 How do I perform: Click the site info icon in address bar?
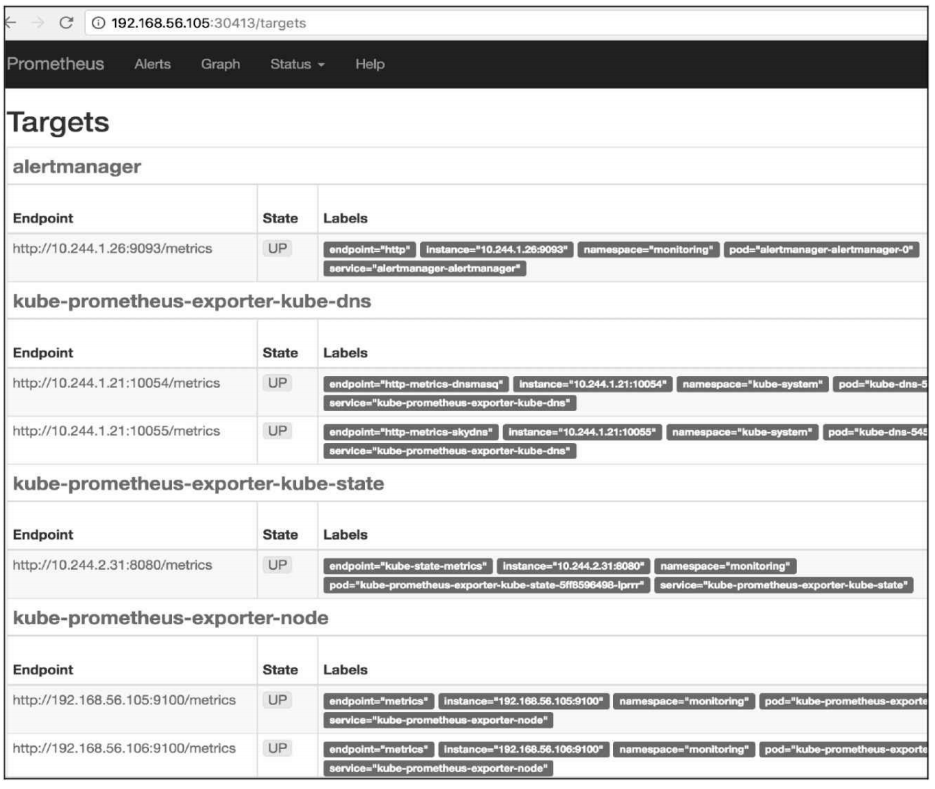tap(98, 23)
